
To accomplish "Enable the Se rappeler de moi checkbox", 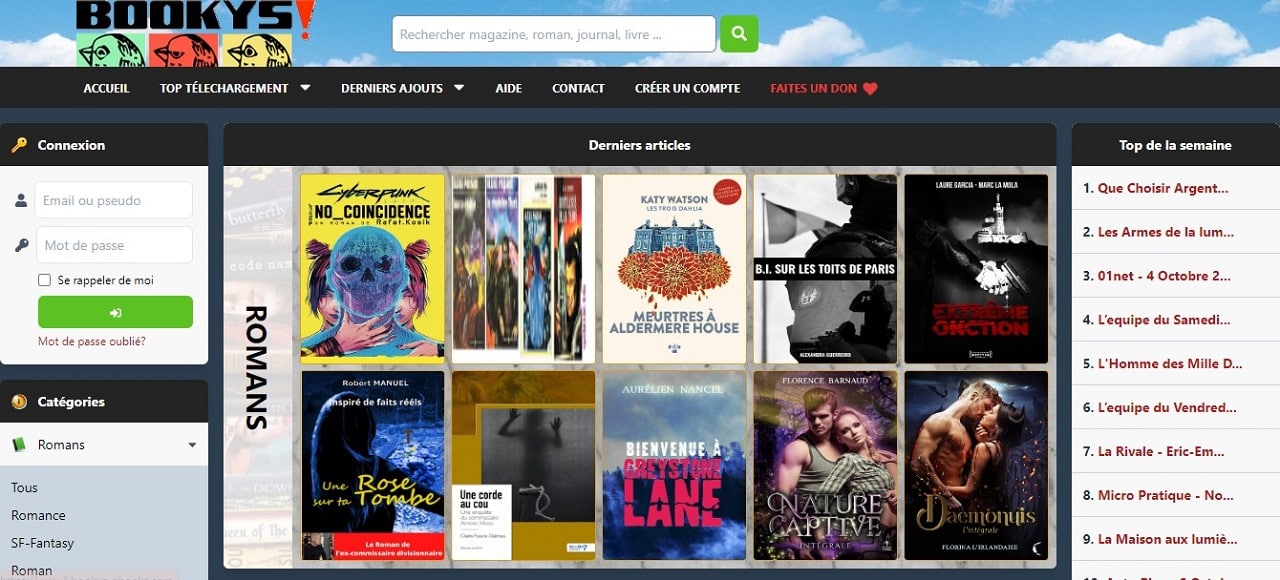I will pyautogui.click(x=44, y=281).
